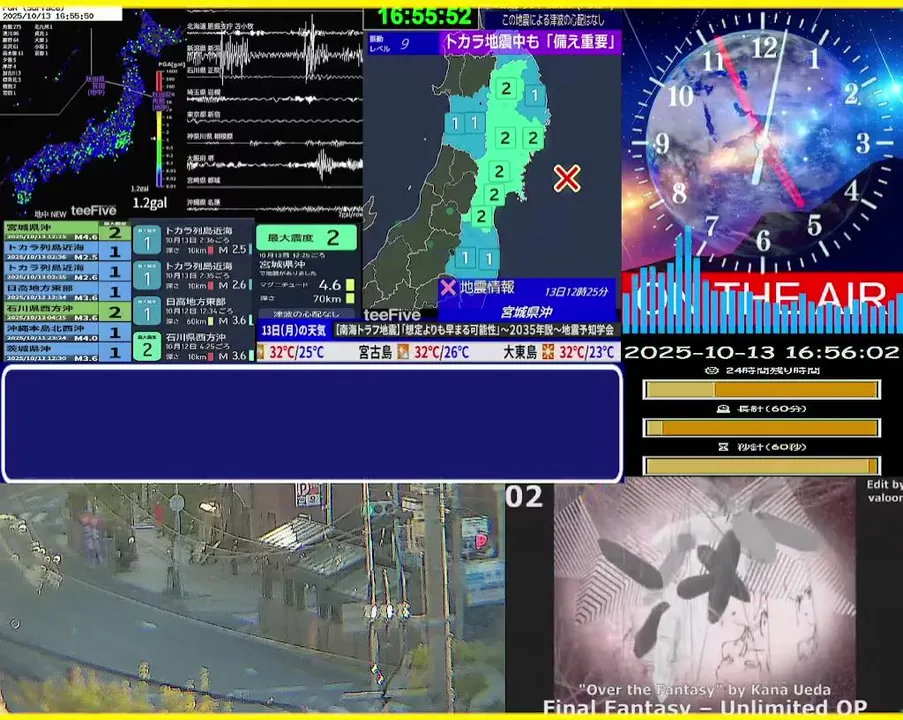Click the 2025-10-13 16:56:02 timestamp
The width and height of the screenshot is (903, 720).
click(761, 352)
